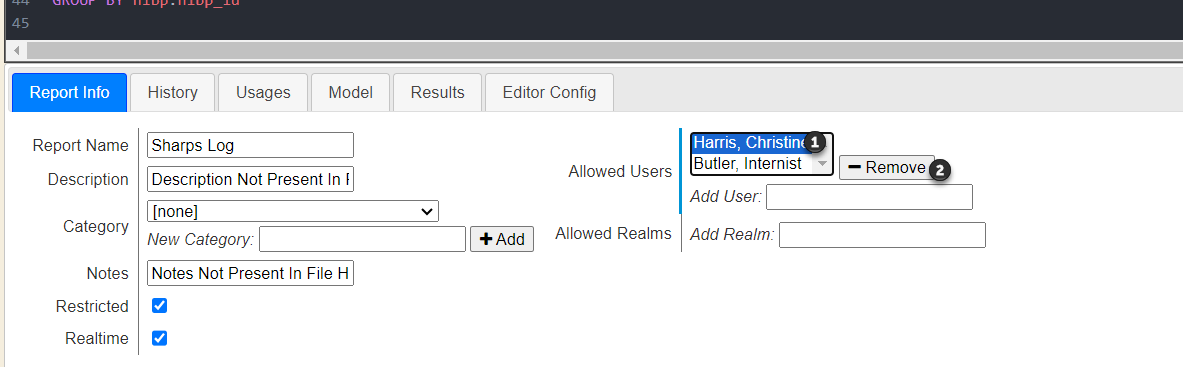Click into the Description text field
The image size is (1183, 367).
pos(250,180)
